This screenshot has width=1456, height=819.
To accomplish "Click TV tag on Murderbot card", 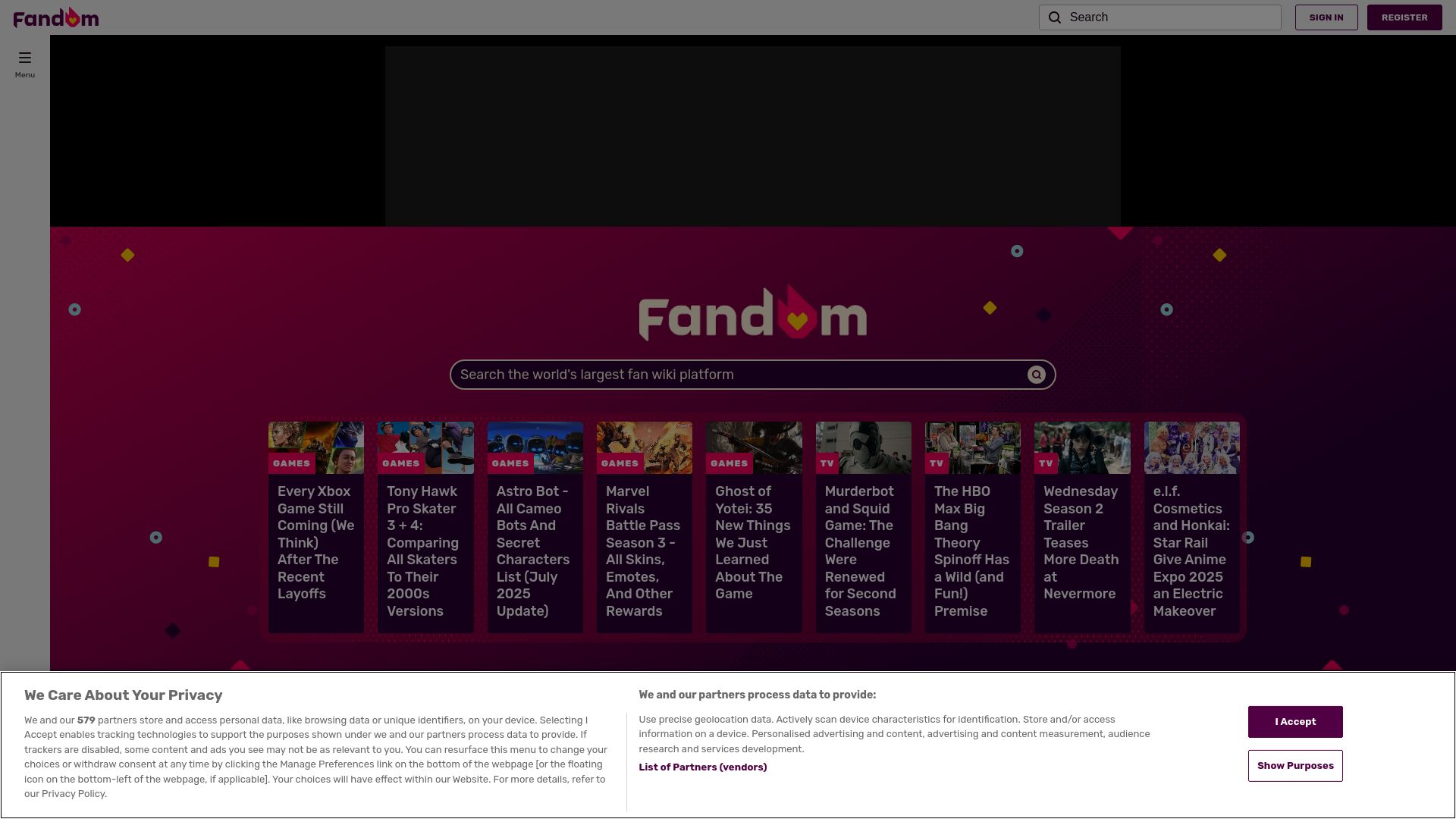I will [x=827, y=463].
